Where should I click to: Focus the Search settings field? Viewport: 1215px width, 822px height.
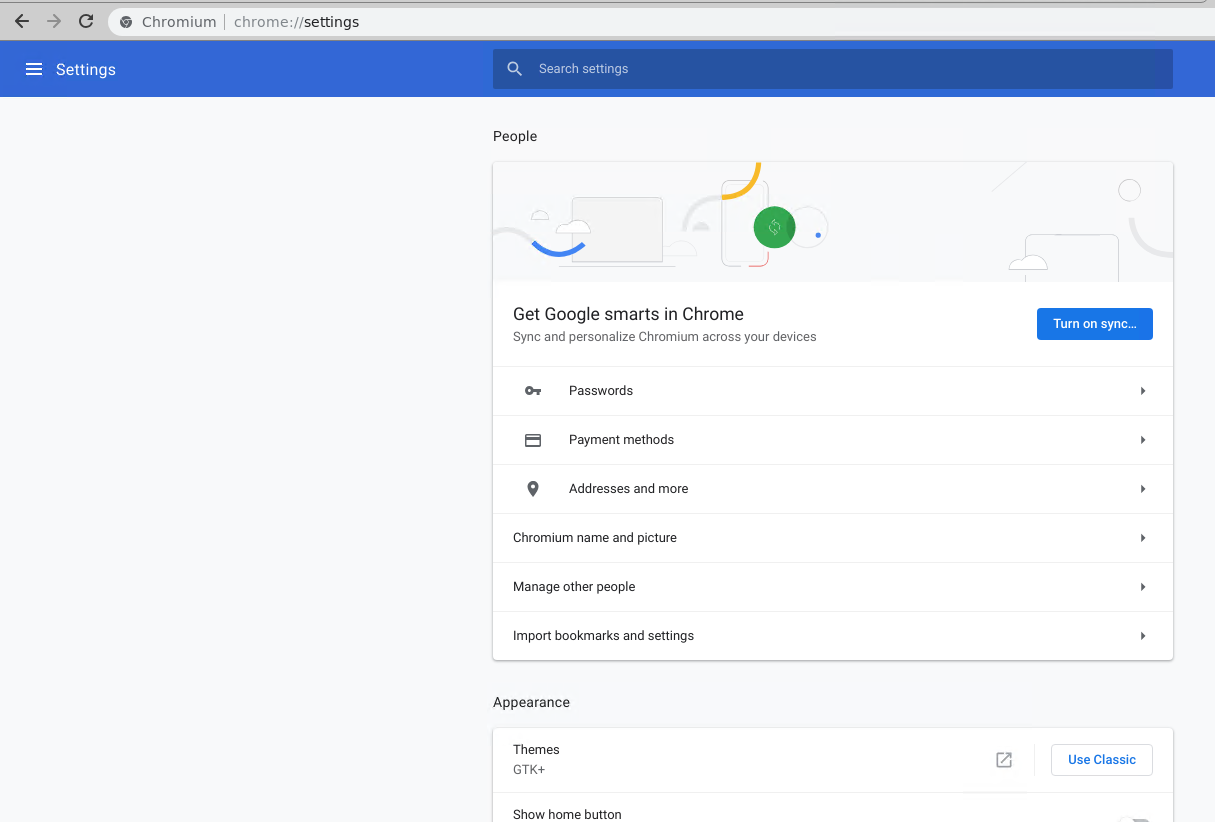coord(833,69)
